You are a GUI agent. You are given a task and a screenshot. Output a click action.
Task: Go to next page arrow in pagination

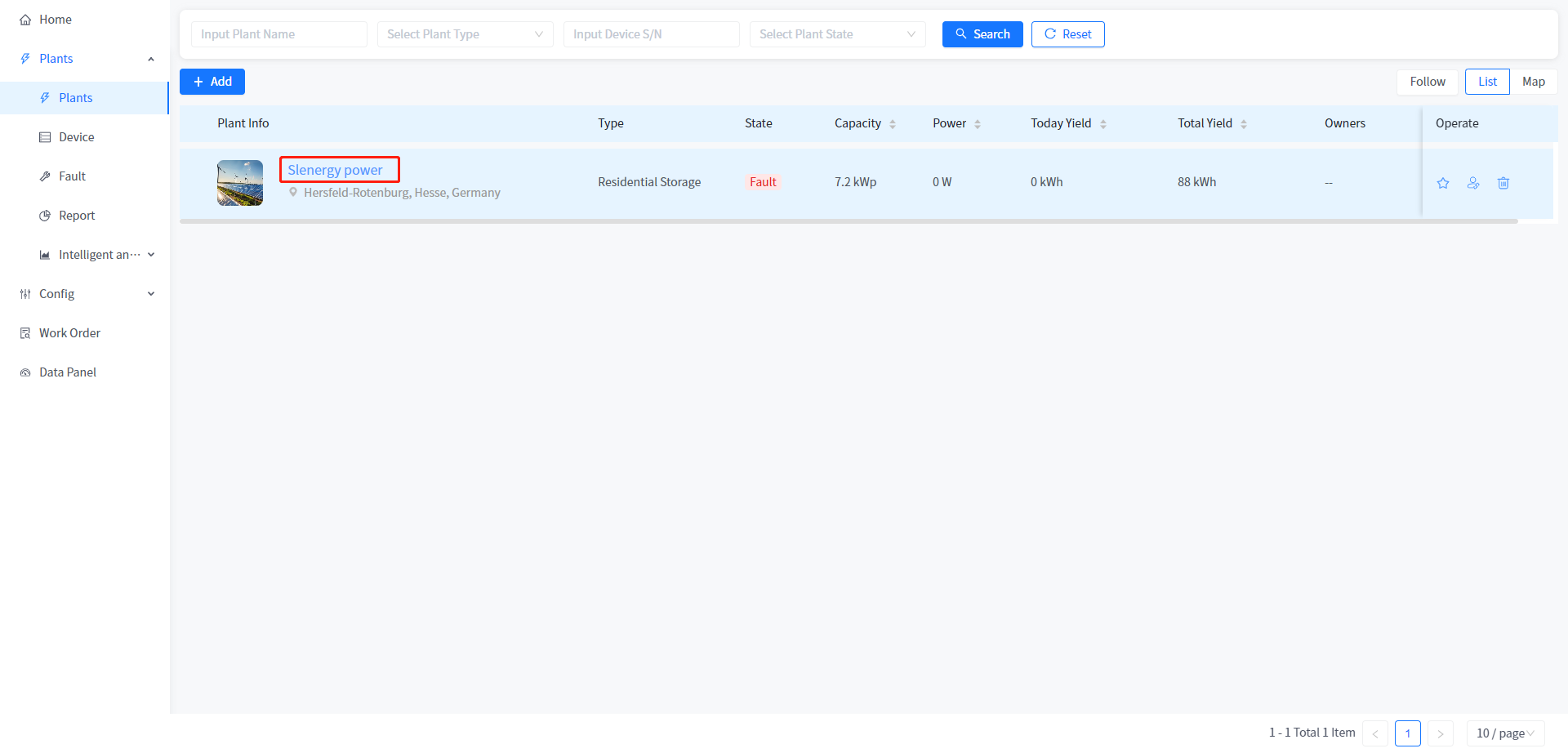pyautogui.click(x=1441, y=733)
